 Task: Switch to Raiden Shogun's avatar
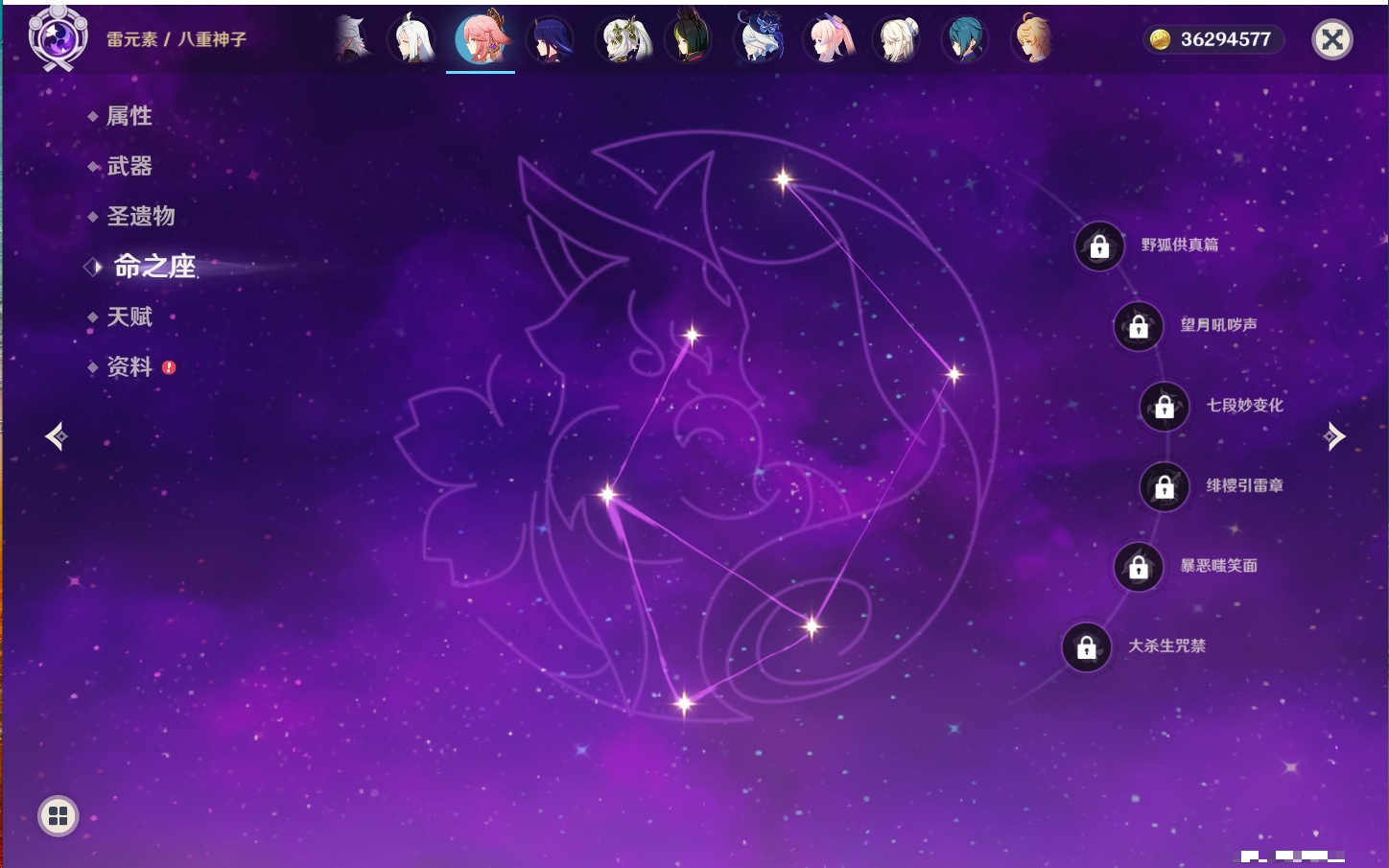click(551, 39)
